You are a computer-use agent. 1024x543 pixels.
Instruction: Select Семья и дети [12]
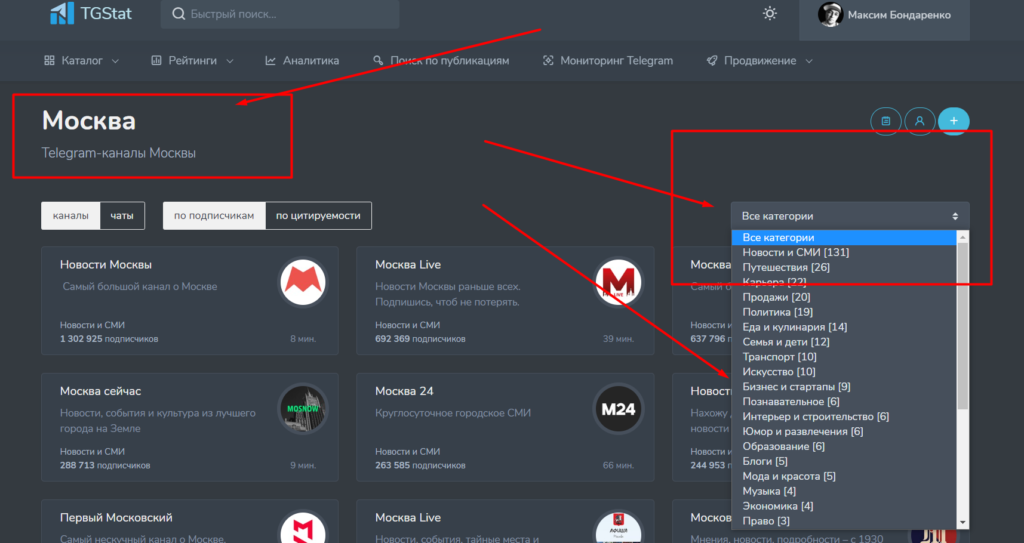[x=844, y=342]
